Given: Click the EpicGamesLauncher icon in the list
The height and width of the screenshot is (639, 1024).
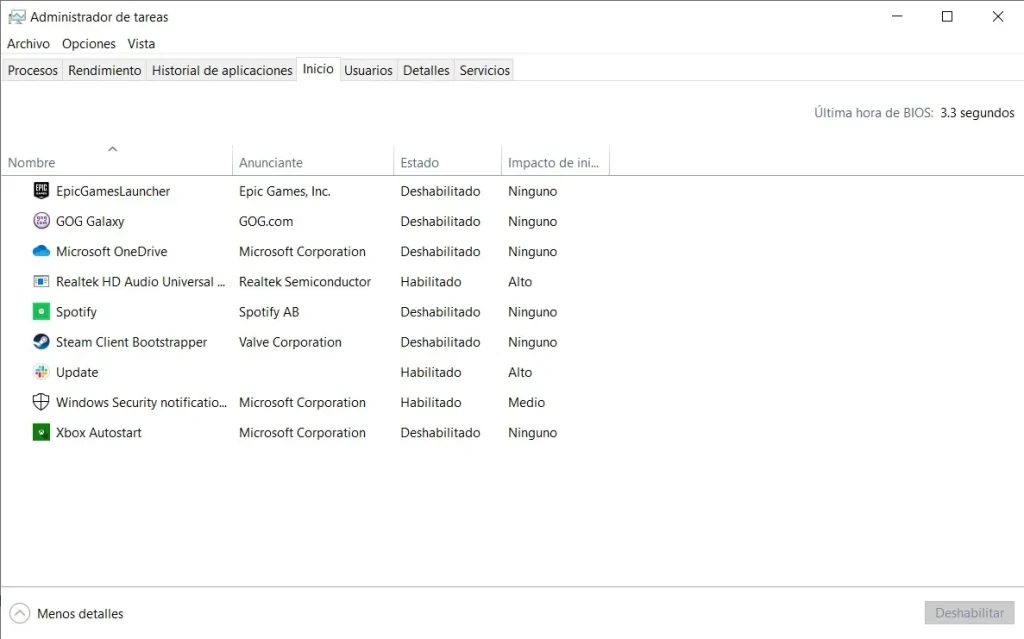Looking at the screenshot, I should (41, 191).
